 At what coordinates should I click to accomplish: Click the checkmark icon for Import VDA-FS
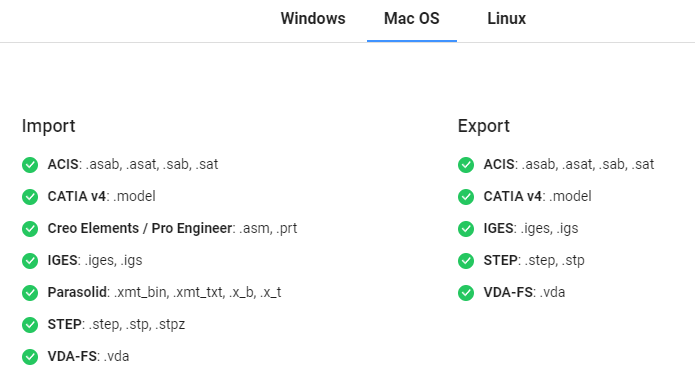pyautogui.click(x=30, y=357)
